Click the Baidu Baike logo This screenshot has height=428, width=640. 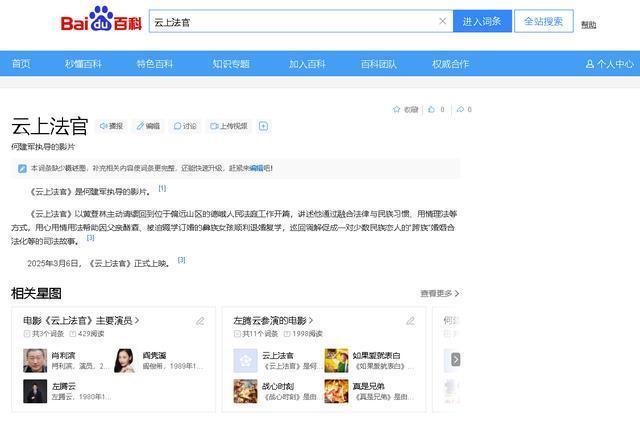101,19
